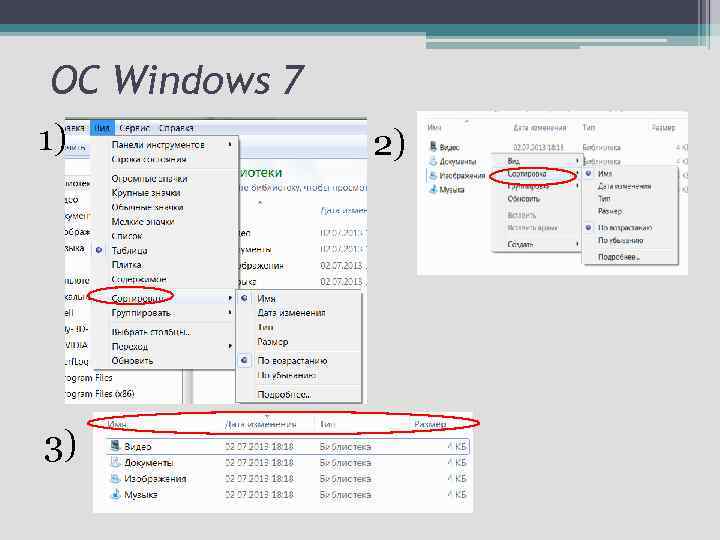This screenshot has height=540, width=720.
Task: Click Дата изменения column header in screenshot 3
Action: (x=260, y=424)
